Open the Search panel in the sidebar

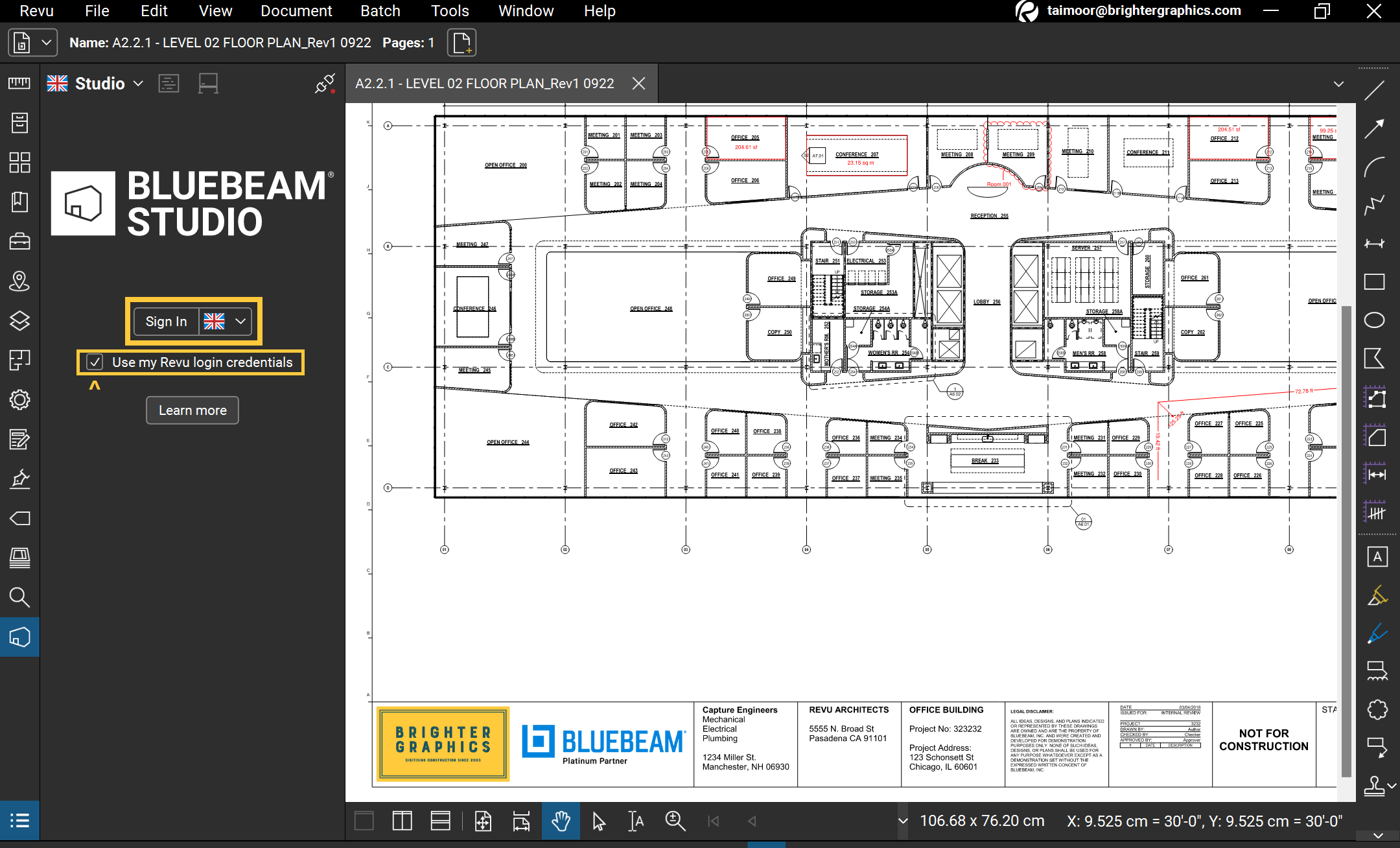[19, 597]
